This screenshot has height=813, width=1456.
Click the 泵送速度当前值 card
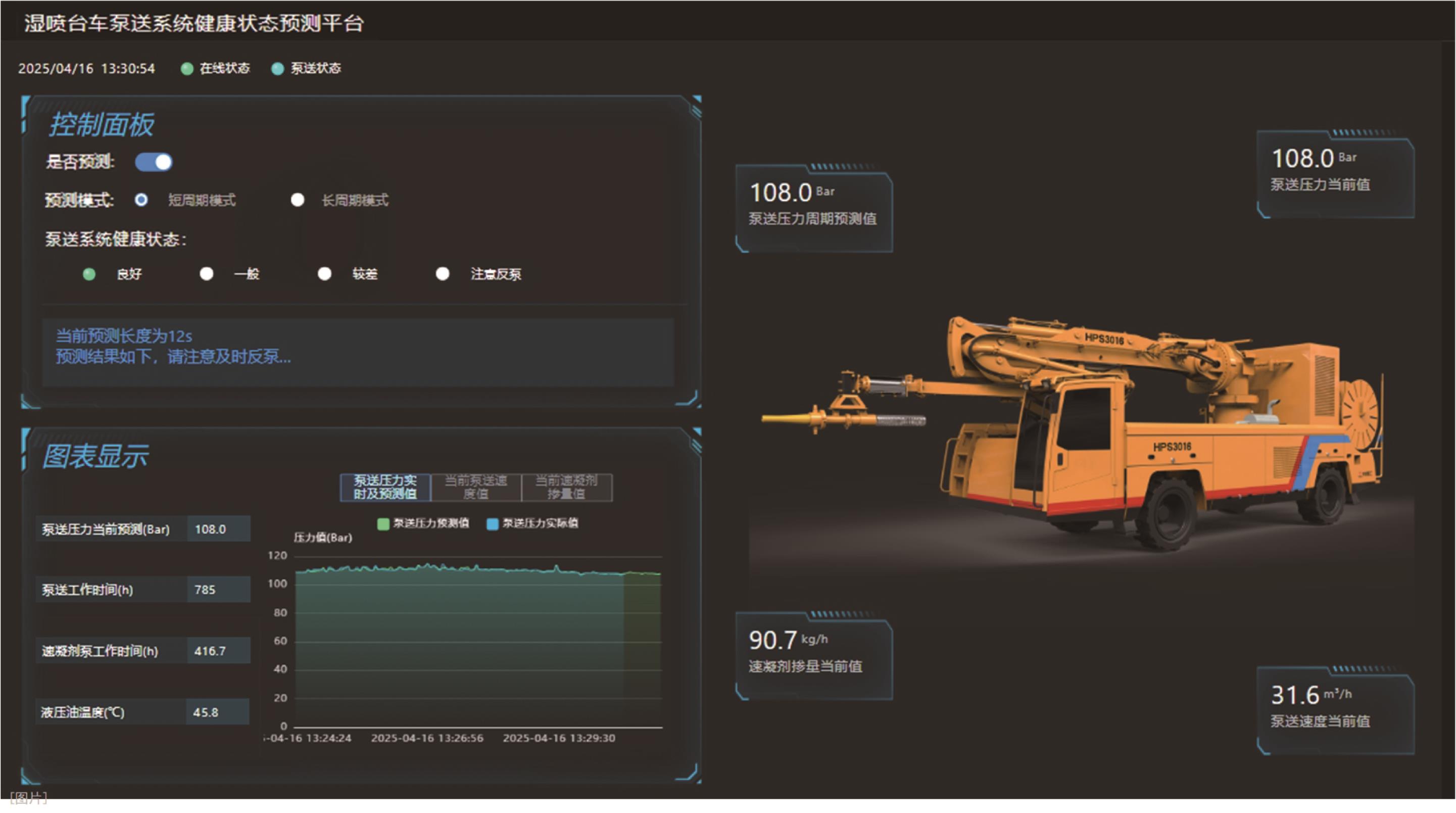coord(1335,710)
